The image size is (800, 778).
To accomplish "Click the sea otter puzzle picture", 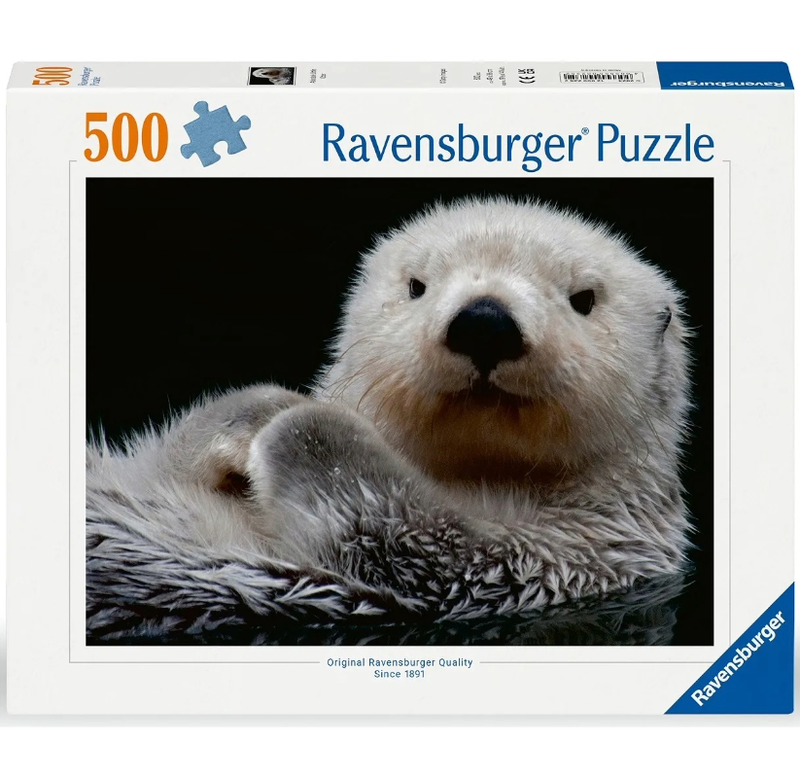I will coord(399,411).
